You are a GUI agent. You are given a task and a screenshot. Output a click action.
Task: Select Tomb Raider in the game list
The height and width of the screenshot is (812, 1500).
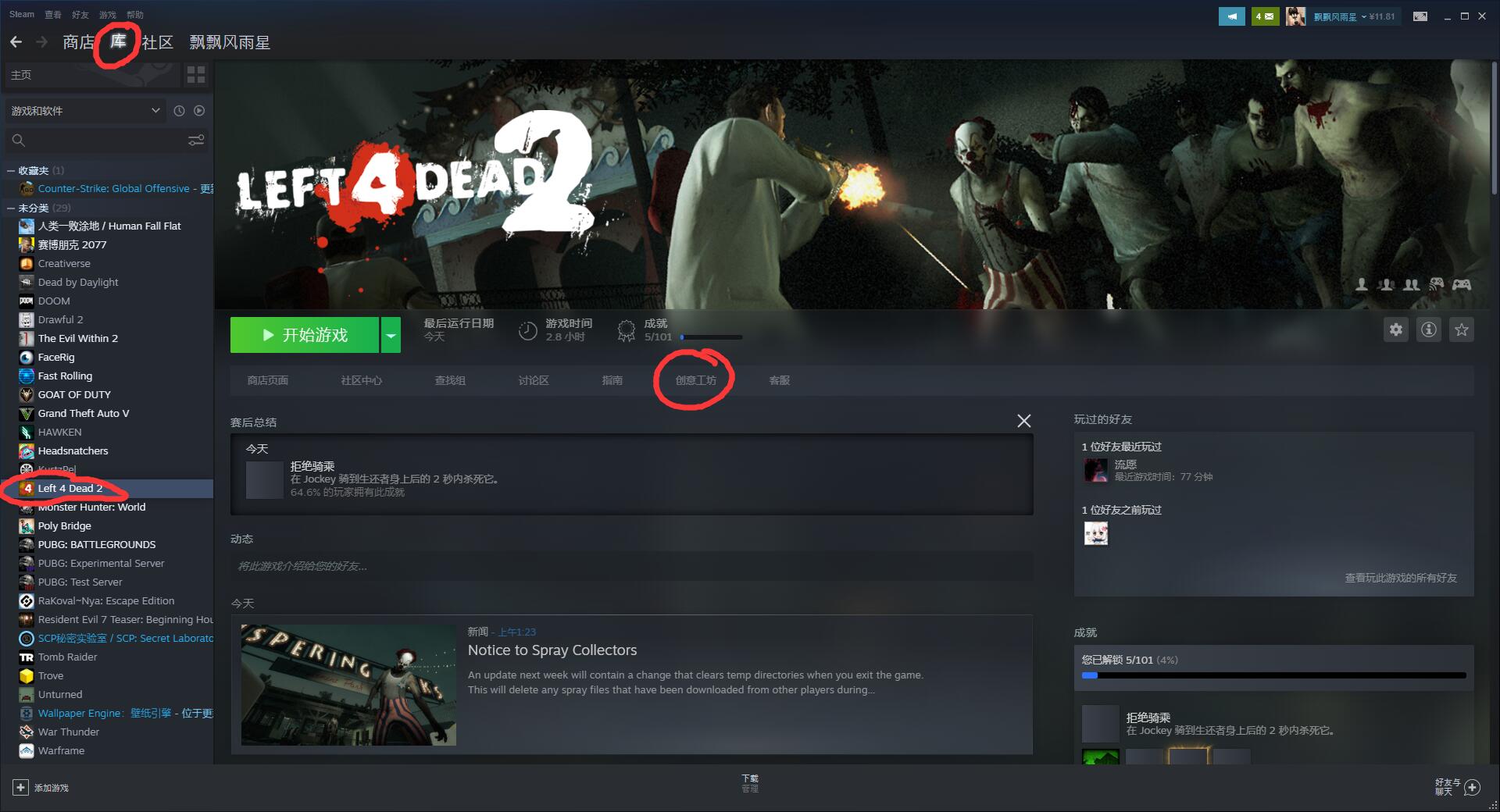pos(107,657)
